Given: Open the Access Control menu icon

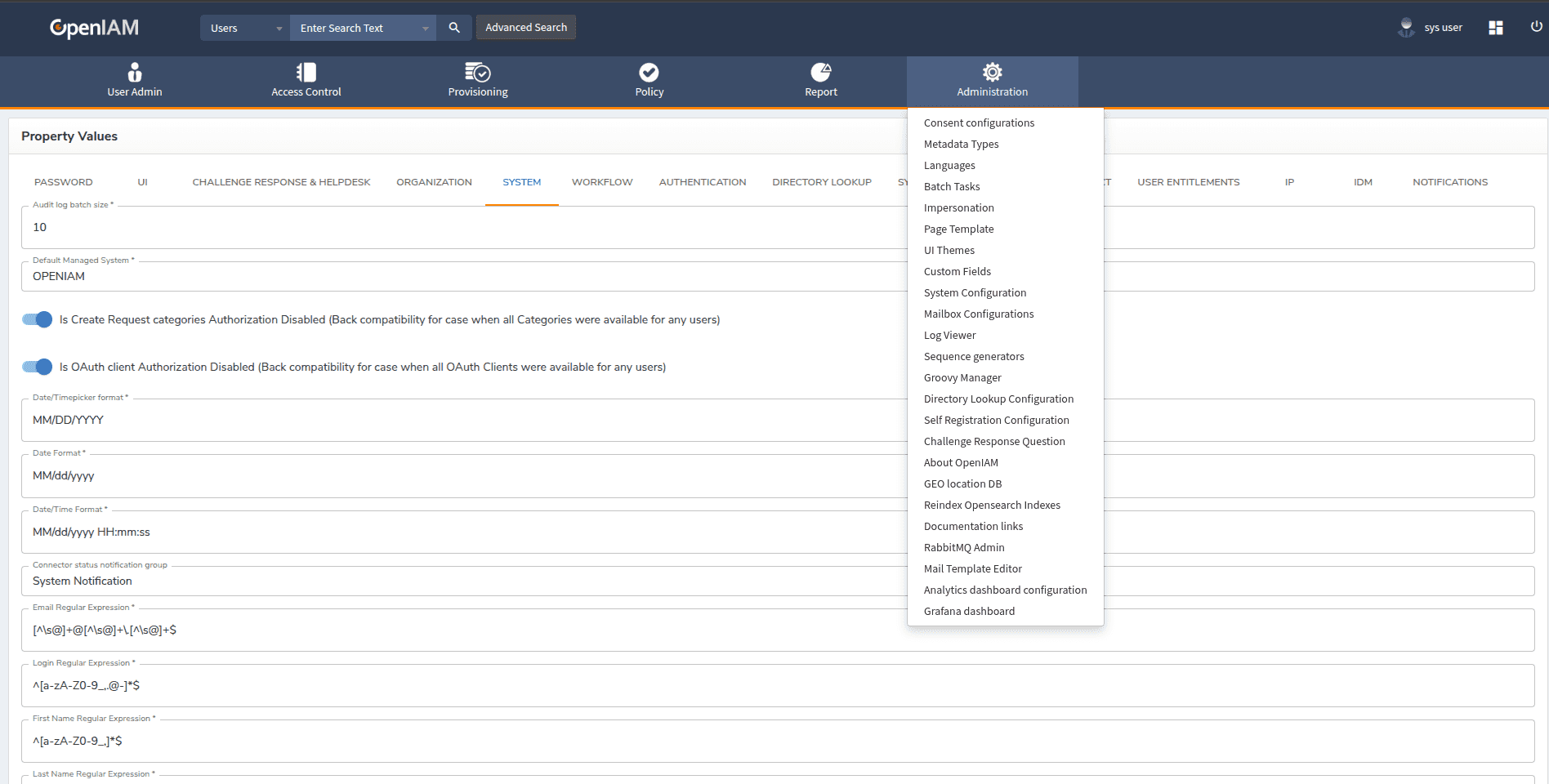Looking at the screenshot, I should 306,73.
